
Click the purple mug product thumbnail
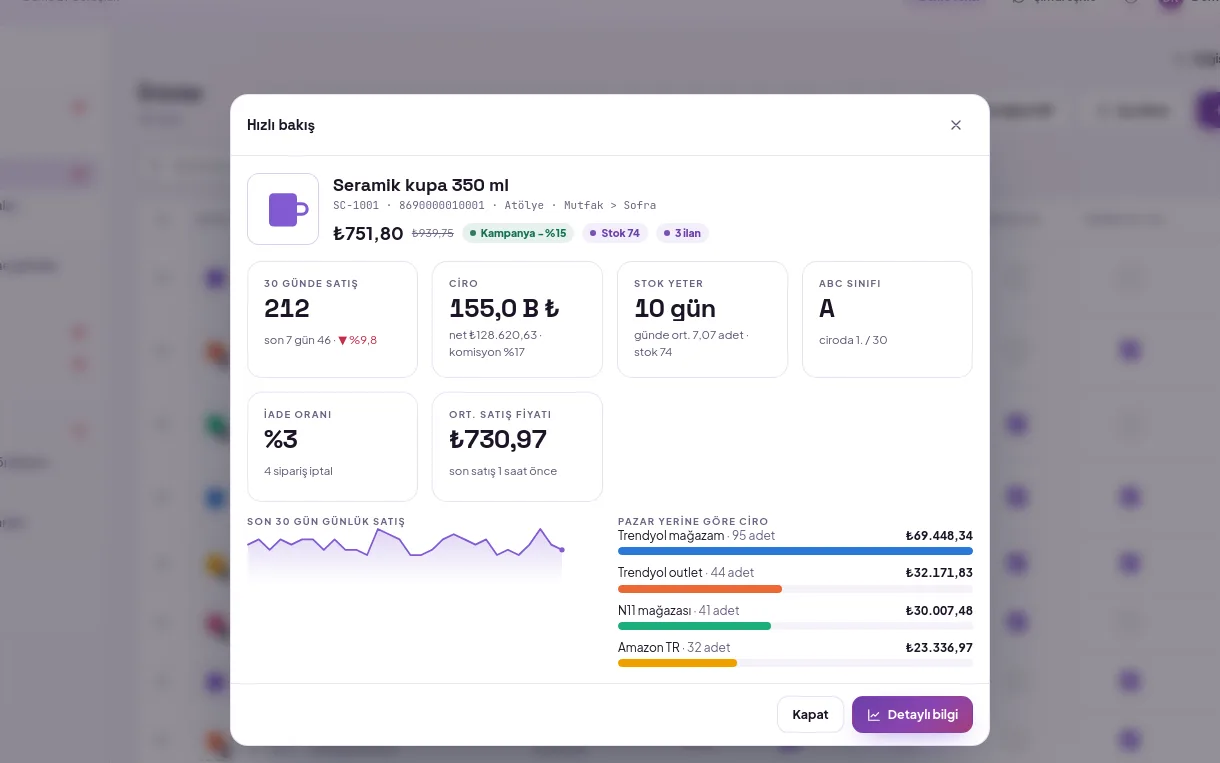pos(283,209)
